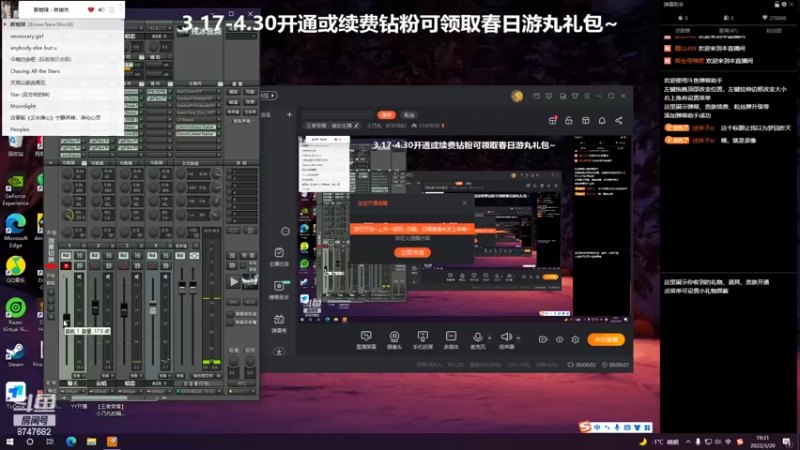Screen dimensions: 800x450
Task: Open 弹幕秀 in the streaming sidebar
Action: point(279,323)
